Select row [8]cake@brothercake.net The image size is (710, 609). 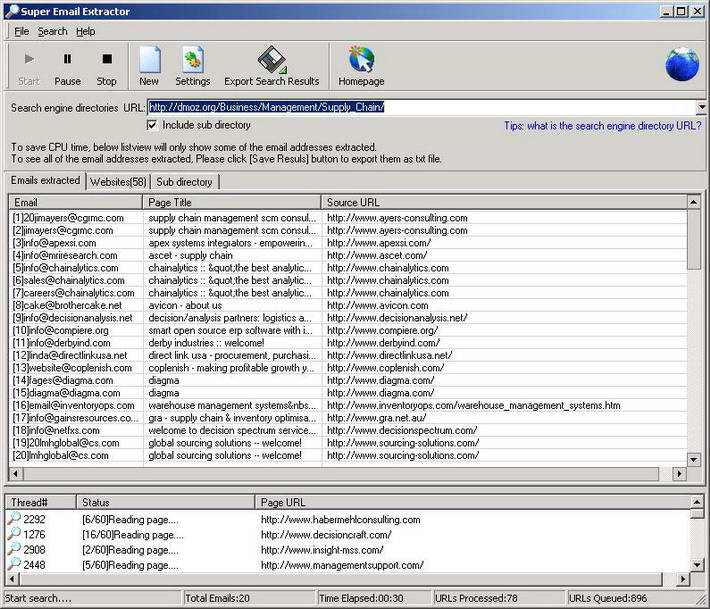click(348, 305)
